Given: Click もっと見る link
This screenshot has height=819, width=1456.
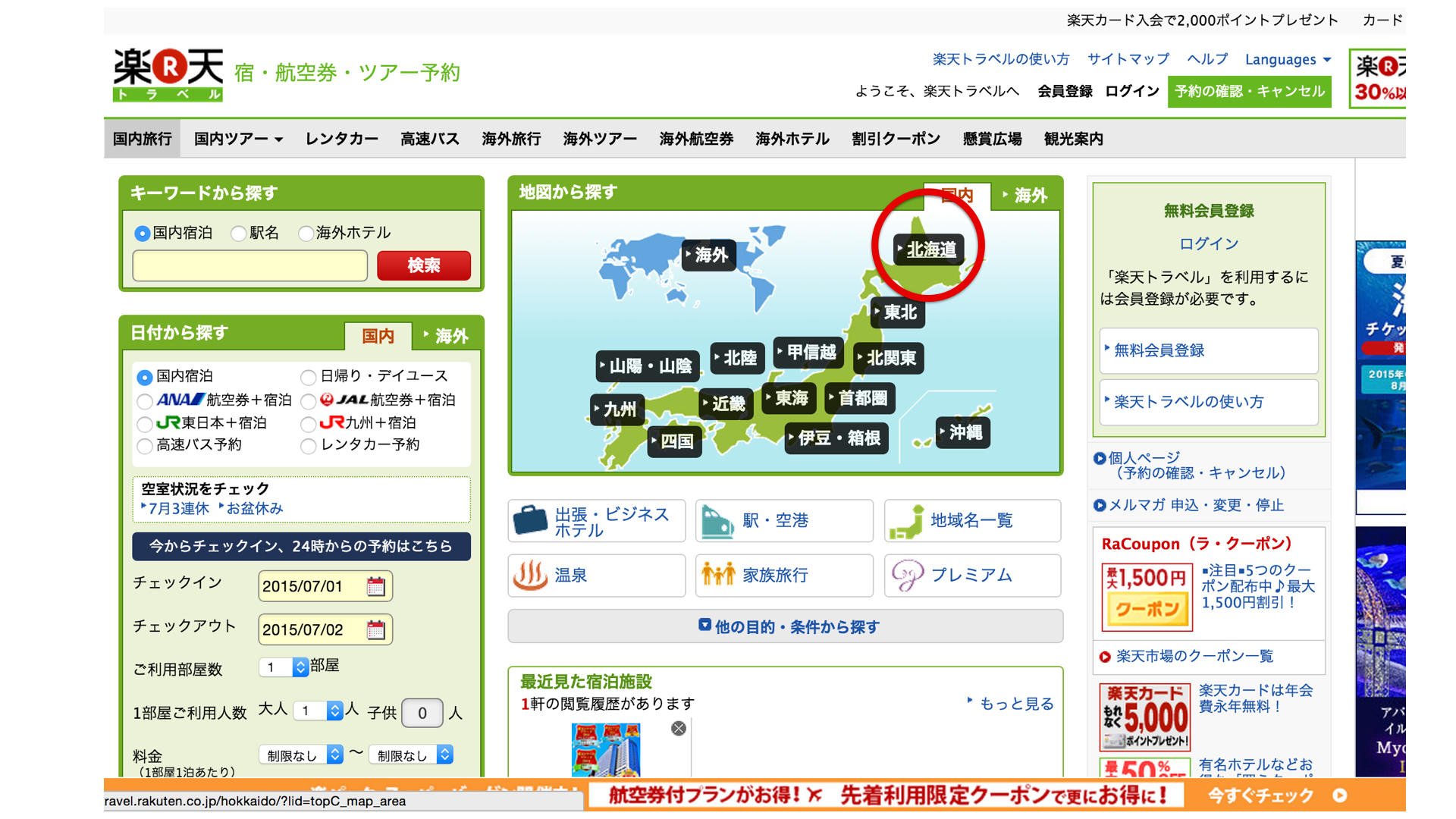Looking at the screenshot, I should tap(1016, 704).
